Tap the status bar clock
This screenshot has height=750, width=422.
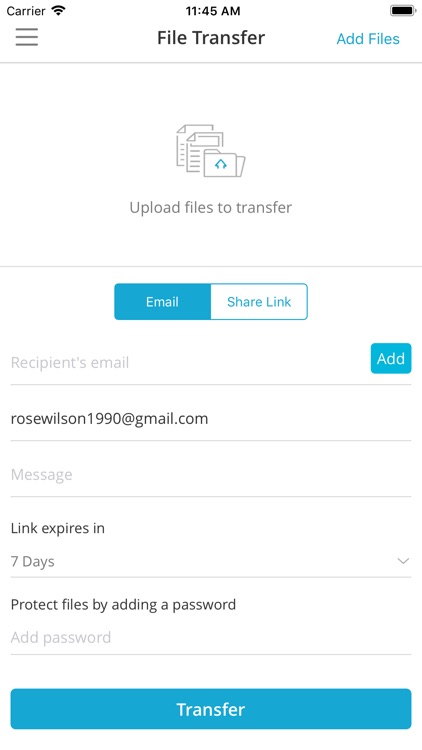(x=212, y=11)
